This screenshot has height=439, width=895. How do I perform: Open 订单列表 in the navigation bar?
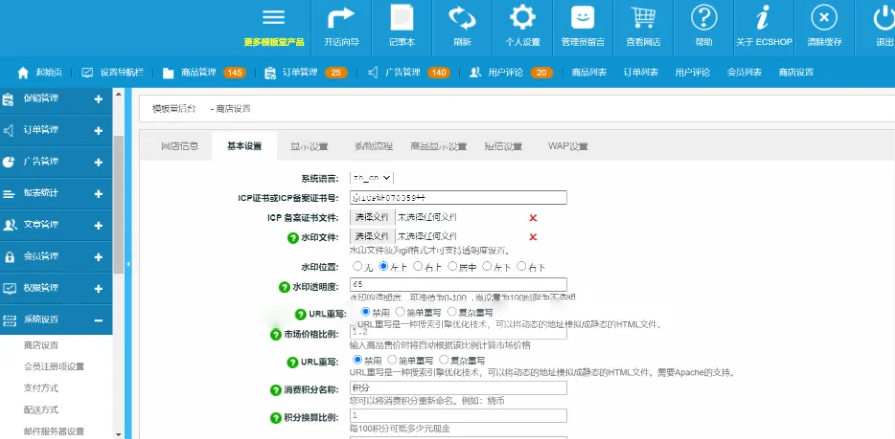click(640, 73)
